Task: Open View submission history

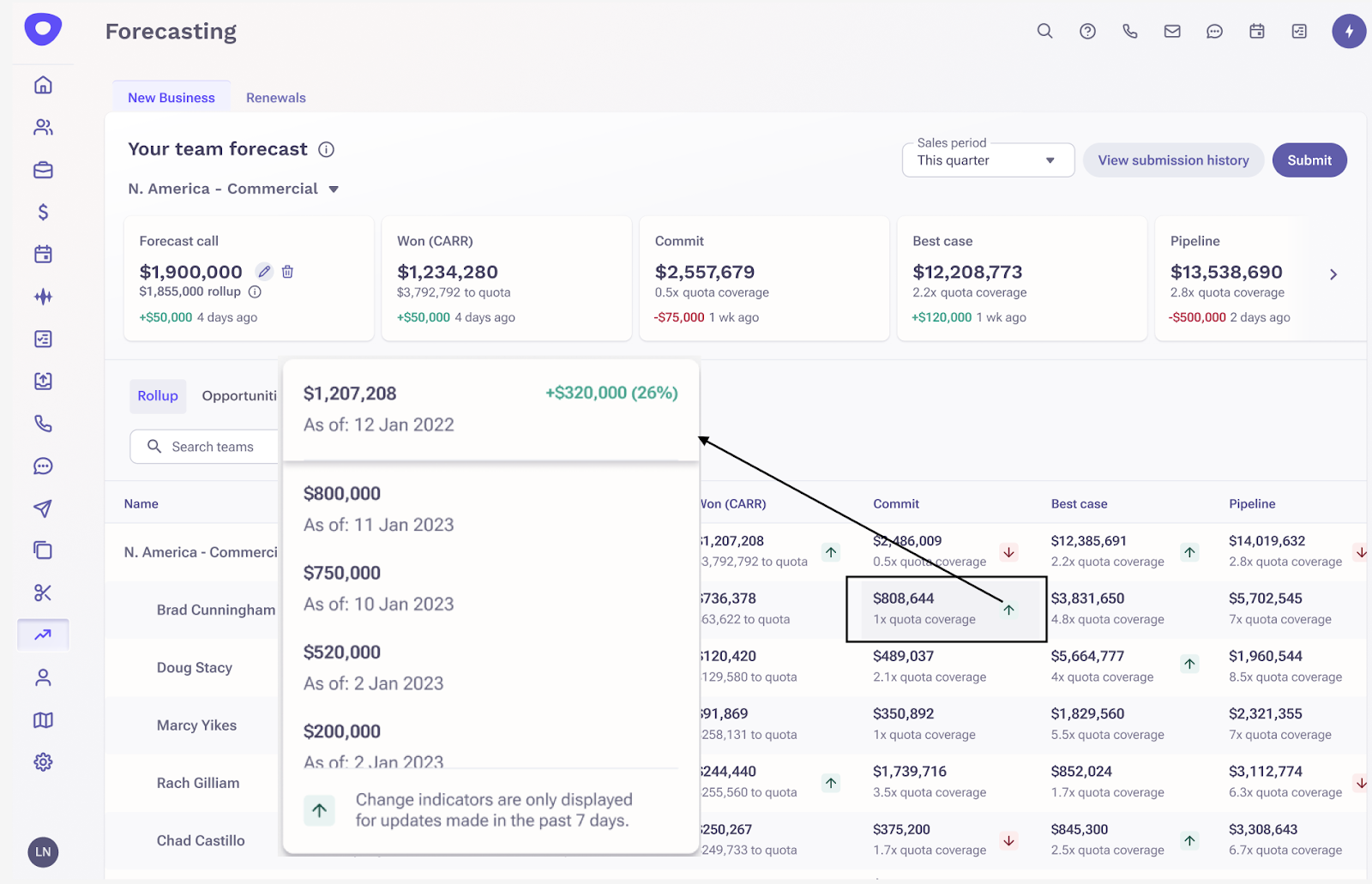Action: (x=1173, y=159)
